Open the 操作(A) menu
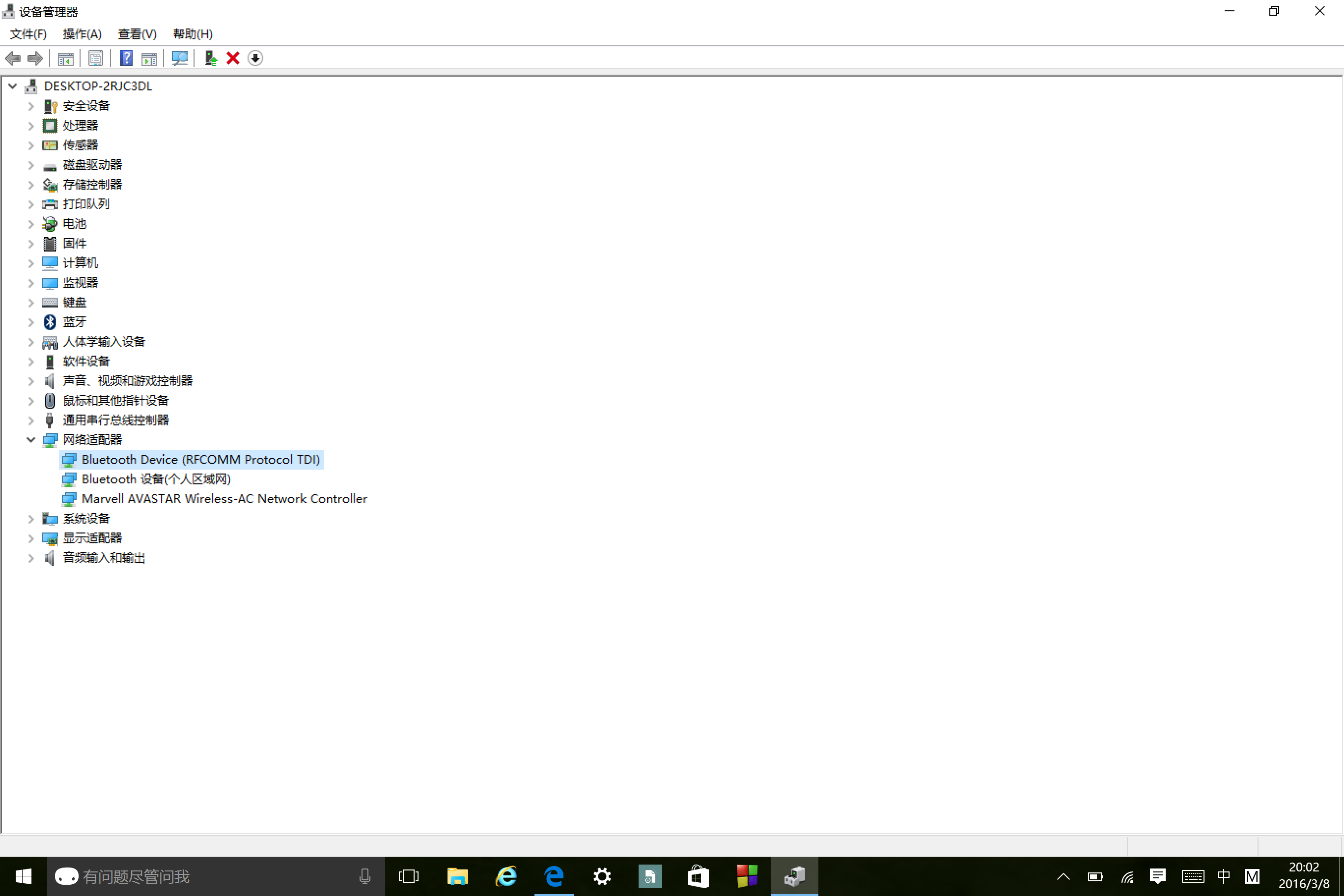 (82, 34)
